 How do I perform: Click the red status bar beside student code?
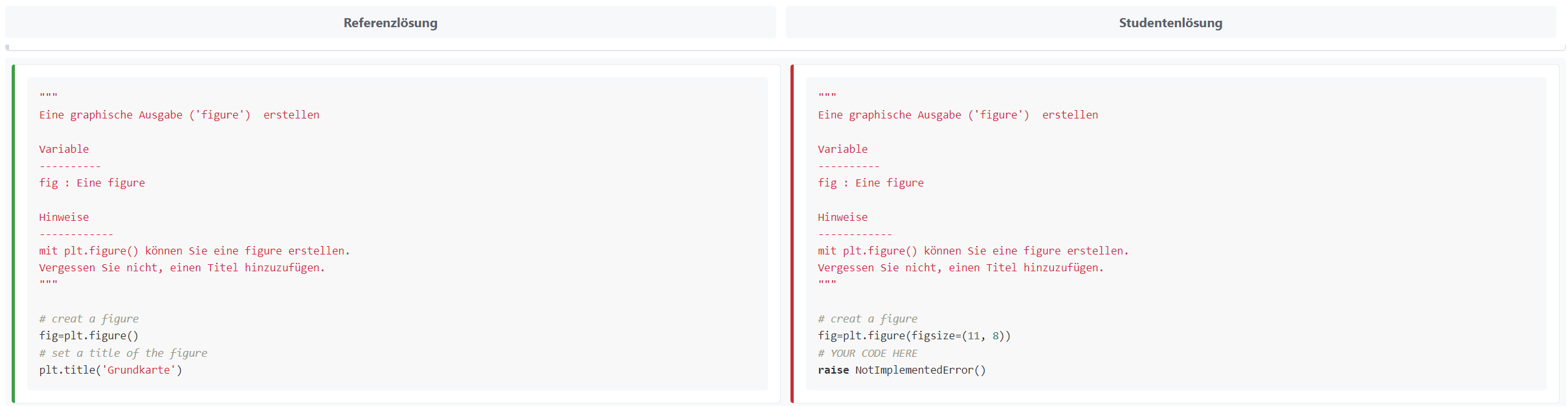pos(792,233)
